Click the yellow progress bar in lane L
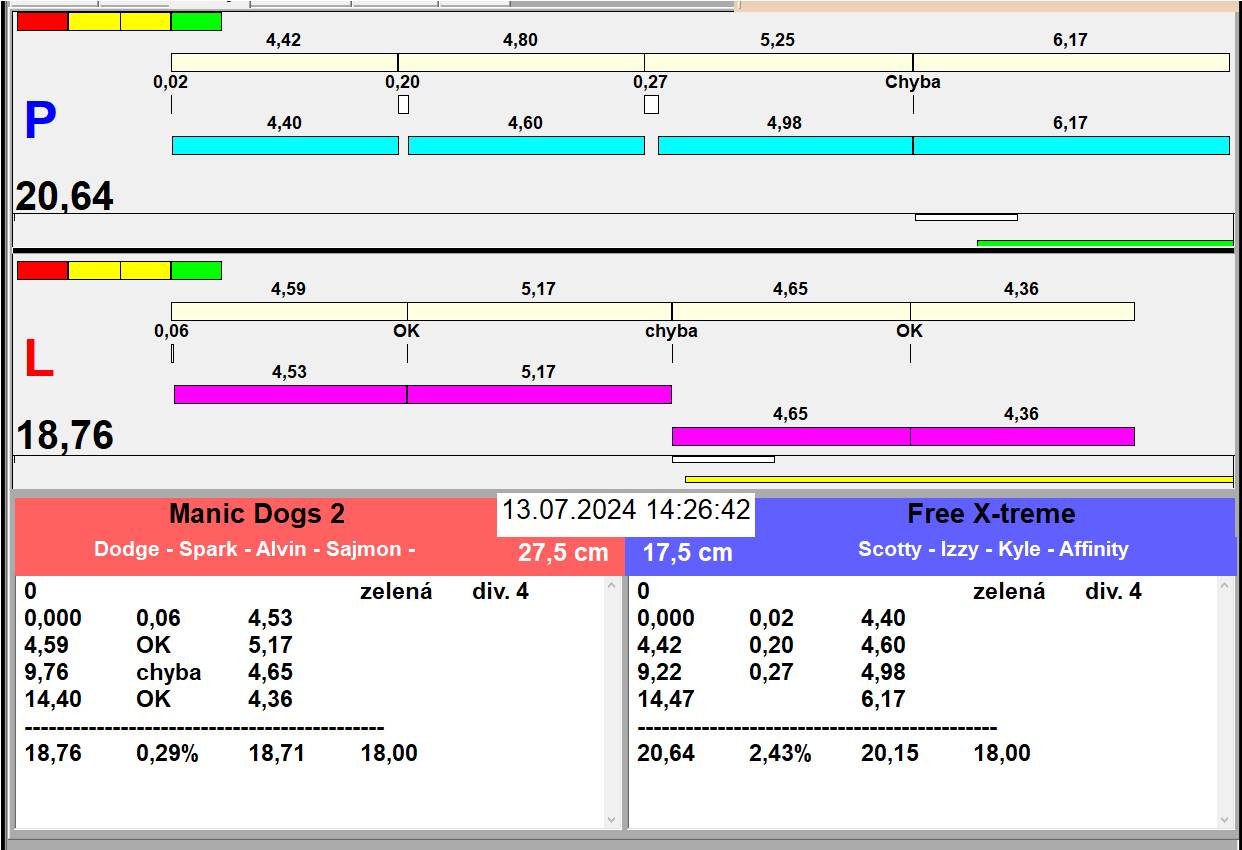 (x=958, y=479)
